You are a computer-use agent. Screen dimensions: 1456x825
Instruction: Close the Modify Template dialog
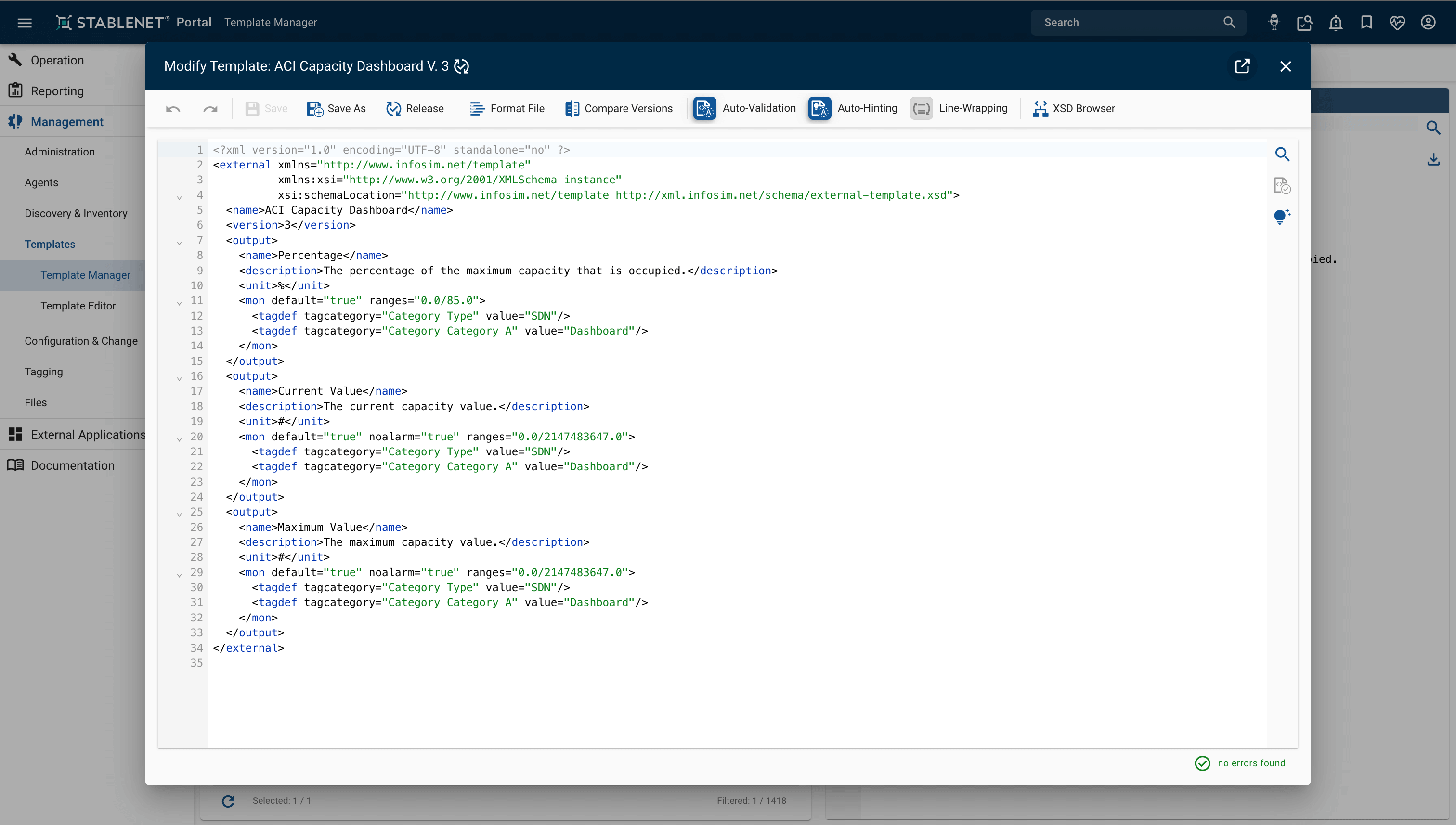click(1286, 66)
